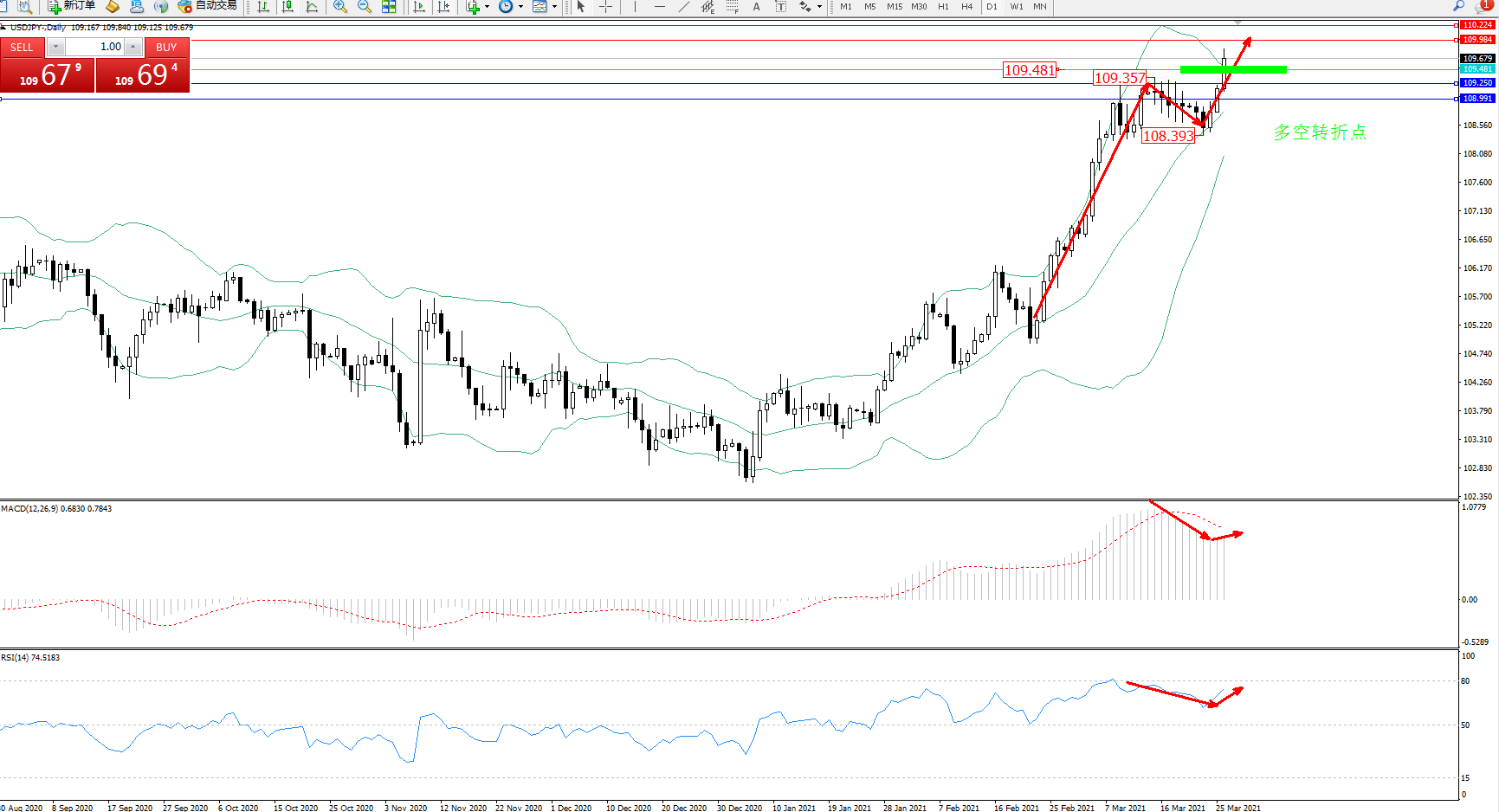This screenshot has width=1499, height=812.
Task: Expand the arrows objects dropdown
Action: click(x=819, y=7)
